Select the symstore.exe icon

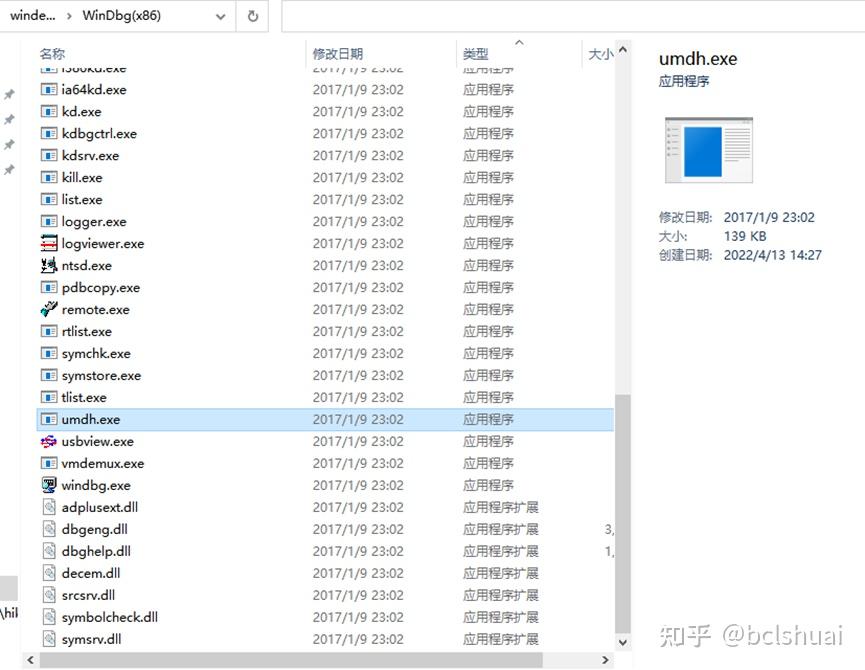pyautogui.click(x=49, y=375)
